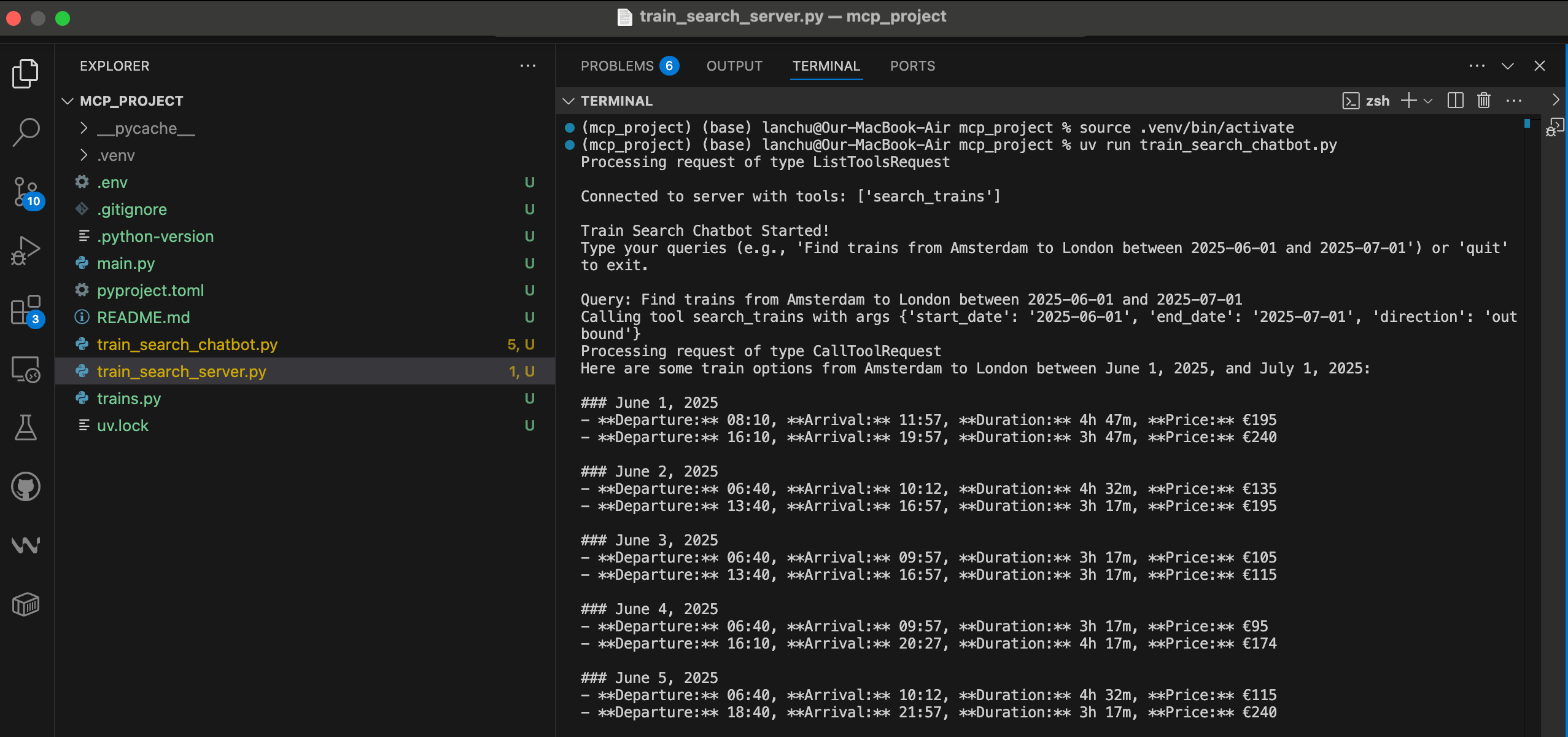Screen dimensions: 1568x737
Task: Open Run and Debug view
Action: coord(26,251)
